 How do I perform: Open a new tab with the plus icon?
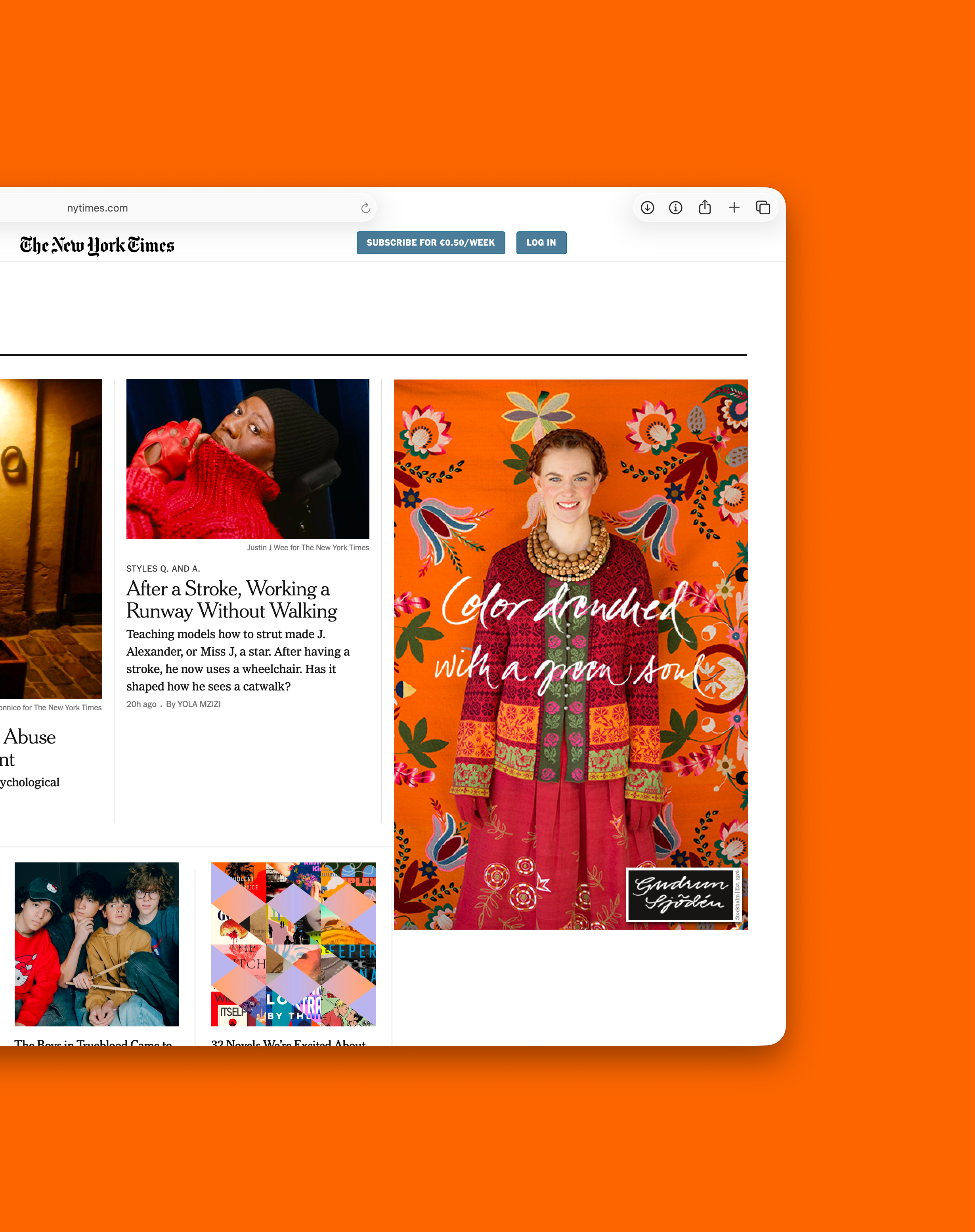pos(734,208)
